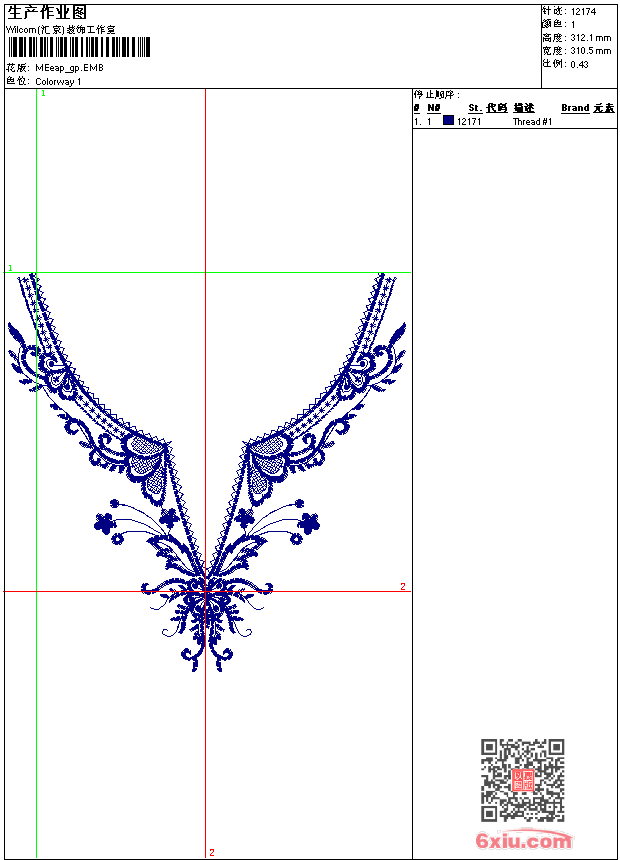The width and height of the screenshot is (620, 860).
Task: Click the 12171 stitch count in thread row
Action: (x=469, y=122)
